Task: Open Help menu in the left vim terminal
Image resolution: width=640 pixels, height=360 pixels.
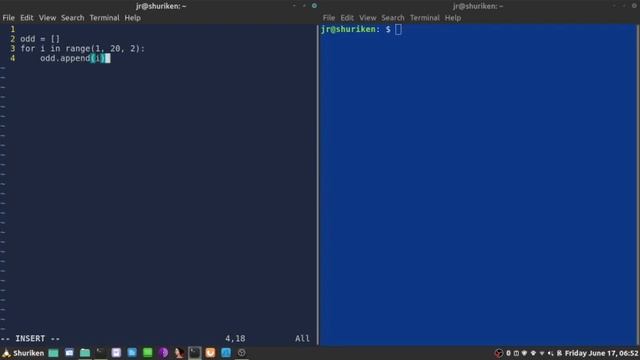Action: [x=133, y=18]
